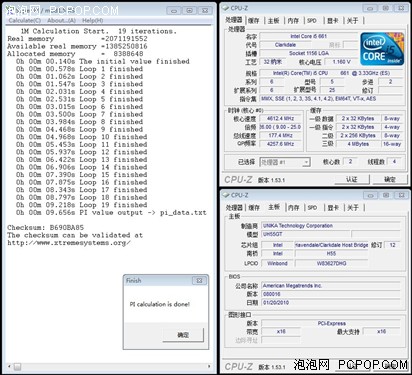Open the Calculate(C) menu
The width and height of the screenshot is (412, 375).
(x=25, y=21)
